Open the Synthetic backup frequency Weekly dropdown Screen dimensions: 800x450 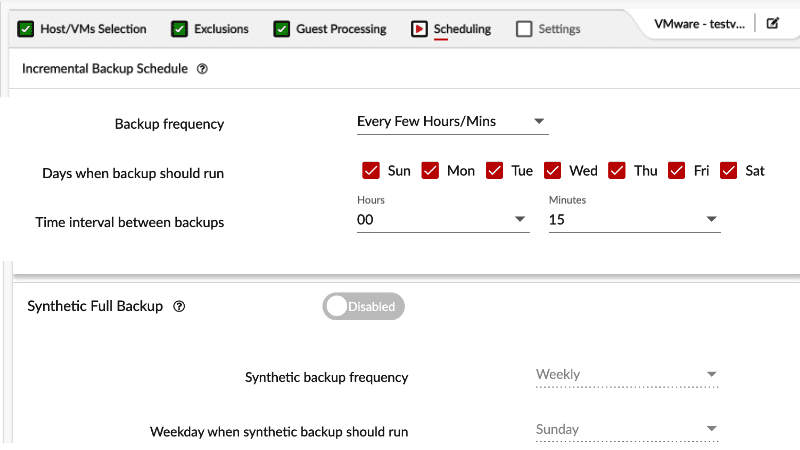(x=627, y=375)
